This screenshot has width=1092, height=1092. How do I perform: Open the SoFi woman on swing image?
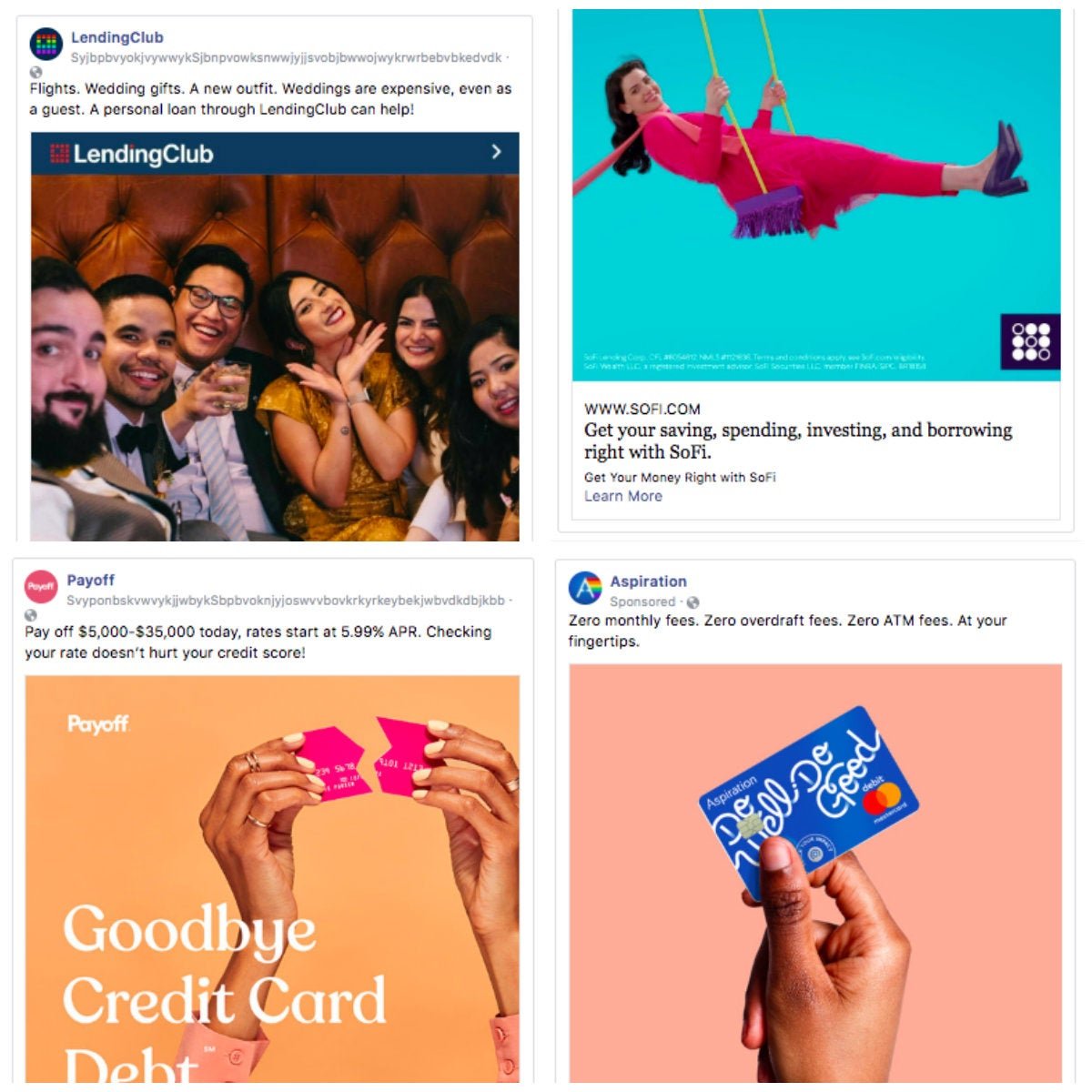coord(816,195)
